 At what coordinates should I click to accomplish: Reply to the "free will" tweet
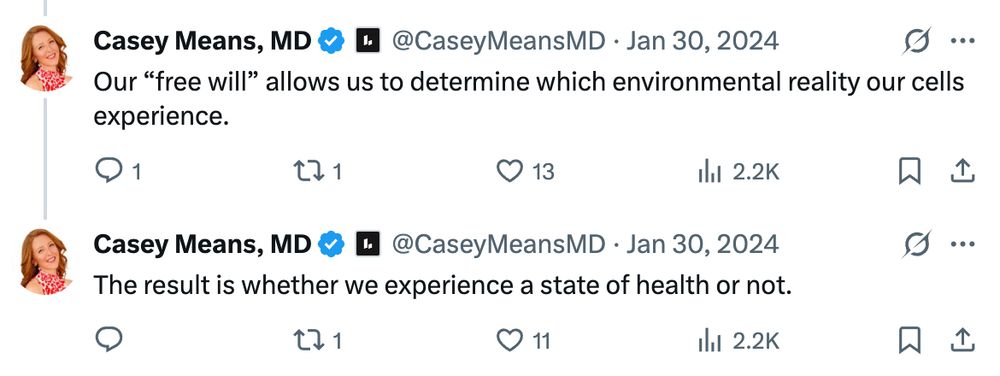tap(109, 171)
